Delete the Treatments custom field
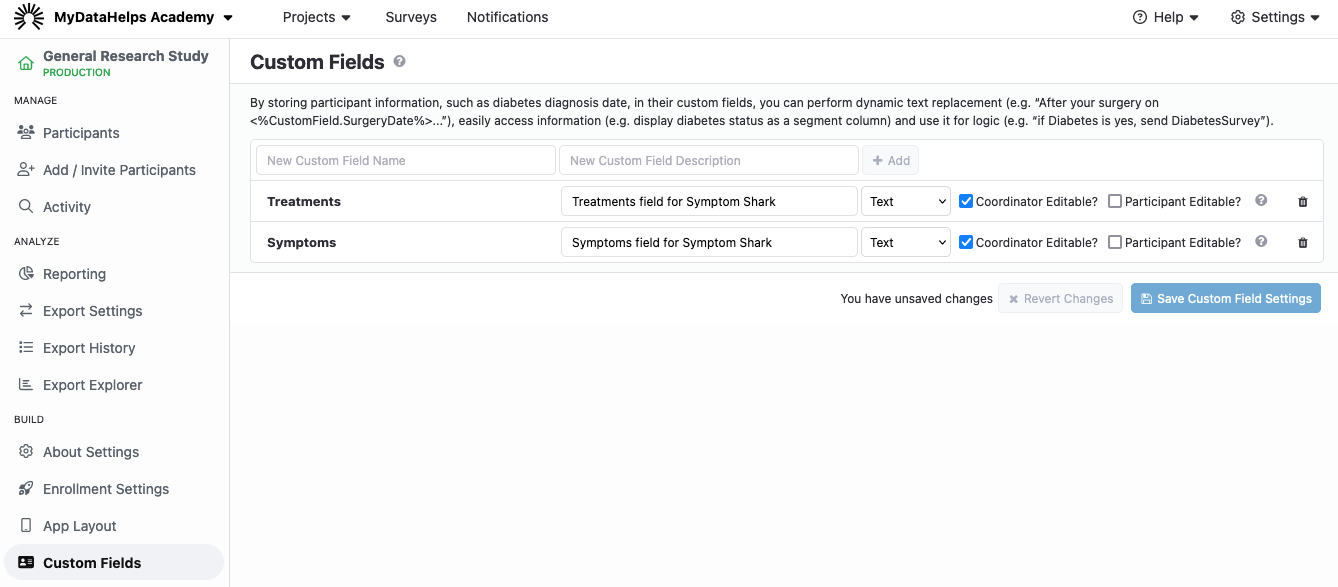1338x587 pixels. pos(1302,202)
